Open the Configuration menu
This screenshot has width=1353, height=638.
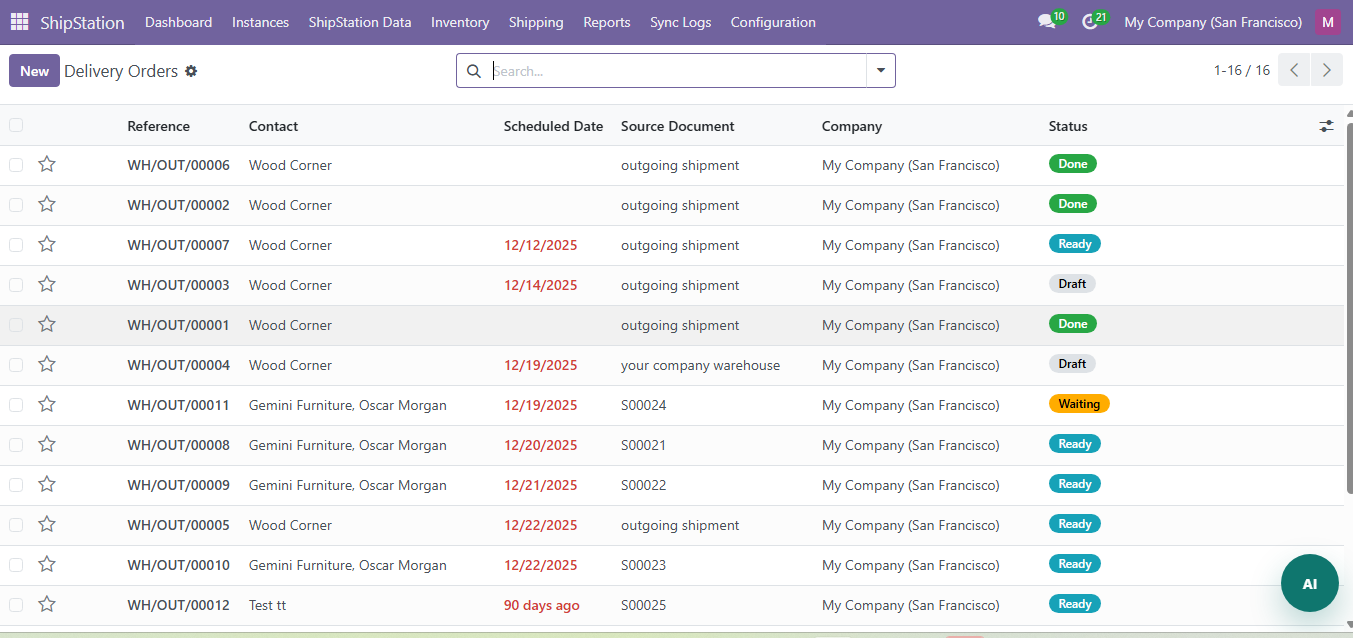(x=772, y=22)
